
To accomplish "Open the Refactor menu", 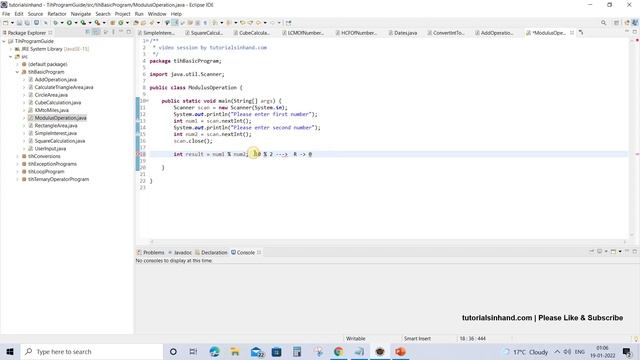I will 57,13.
